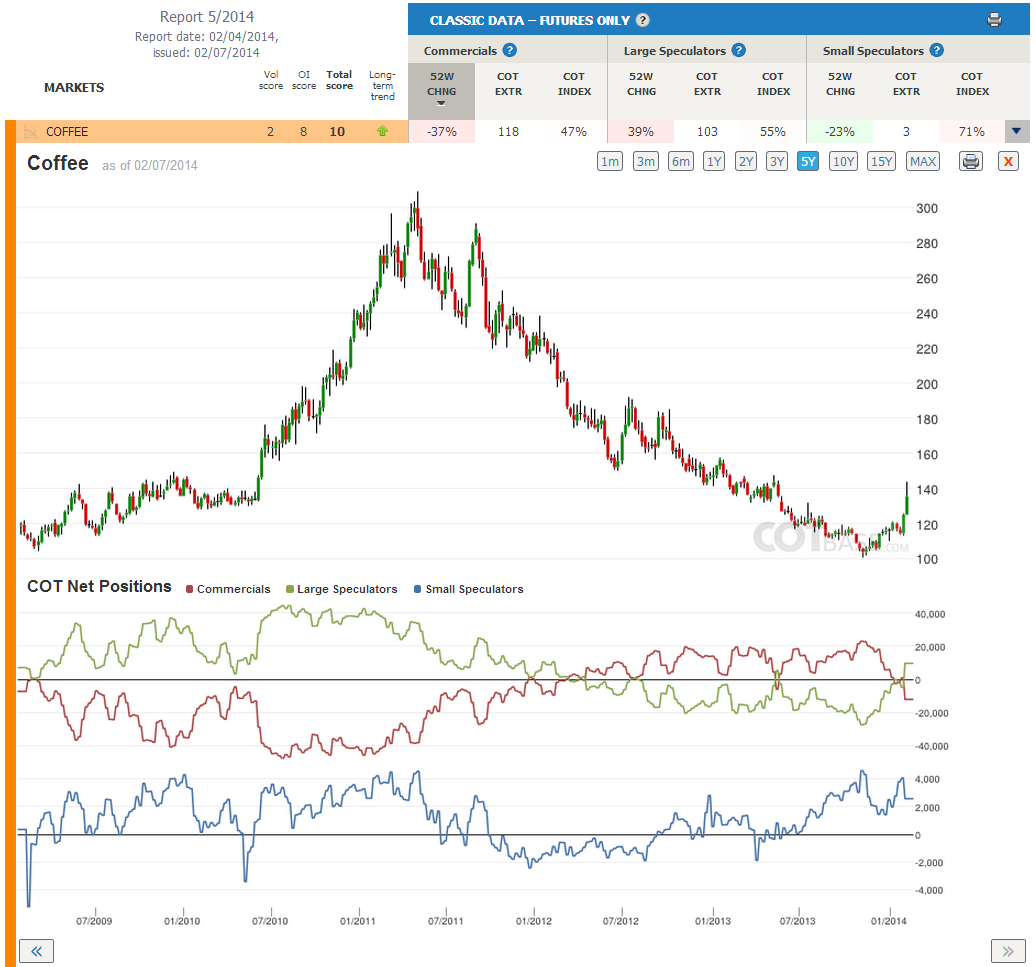This screenshot has width=1036, height=967.
Task: Toggle the Commercials legend red swatch
Action: point(190,589)
